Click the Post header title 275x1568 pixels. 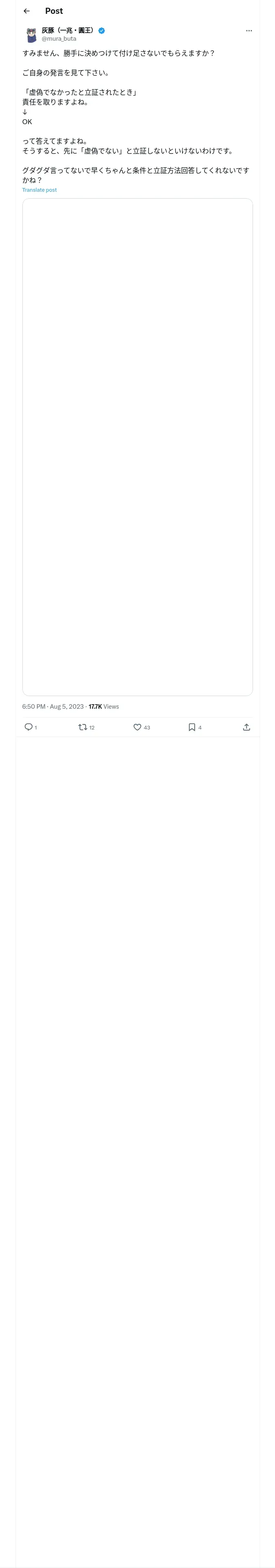pyautogui.click(x=54, y=11)
